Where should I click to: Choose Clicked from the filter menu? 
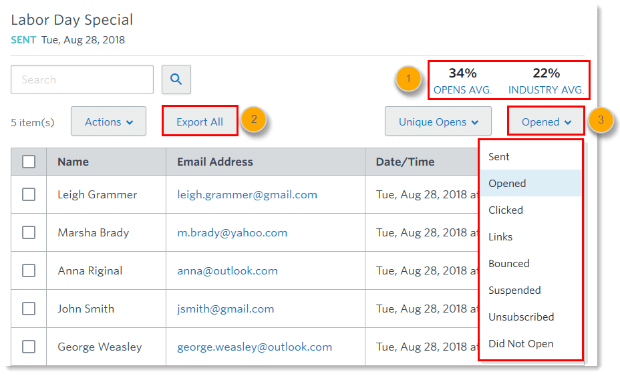[x=531, y=210]
